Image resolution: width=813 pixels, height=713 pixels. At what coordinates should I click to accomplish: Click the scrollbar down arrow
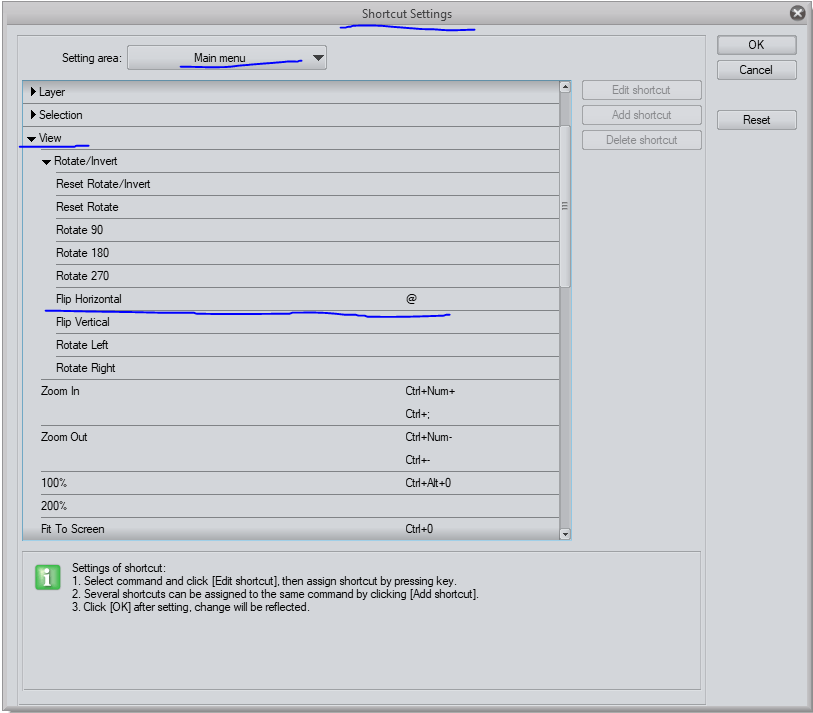click(565, 534)
